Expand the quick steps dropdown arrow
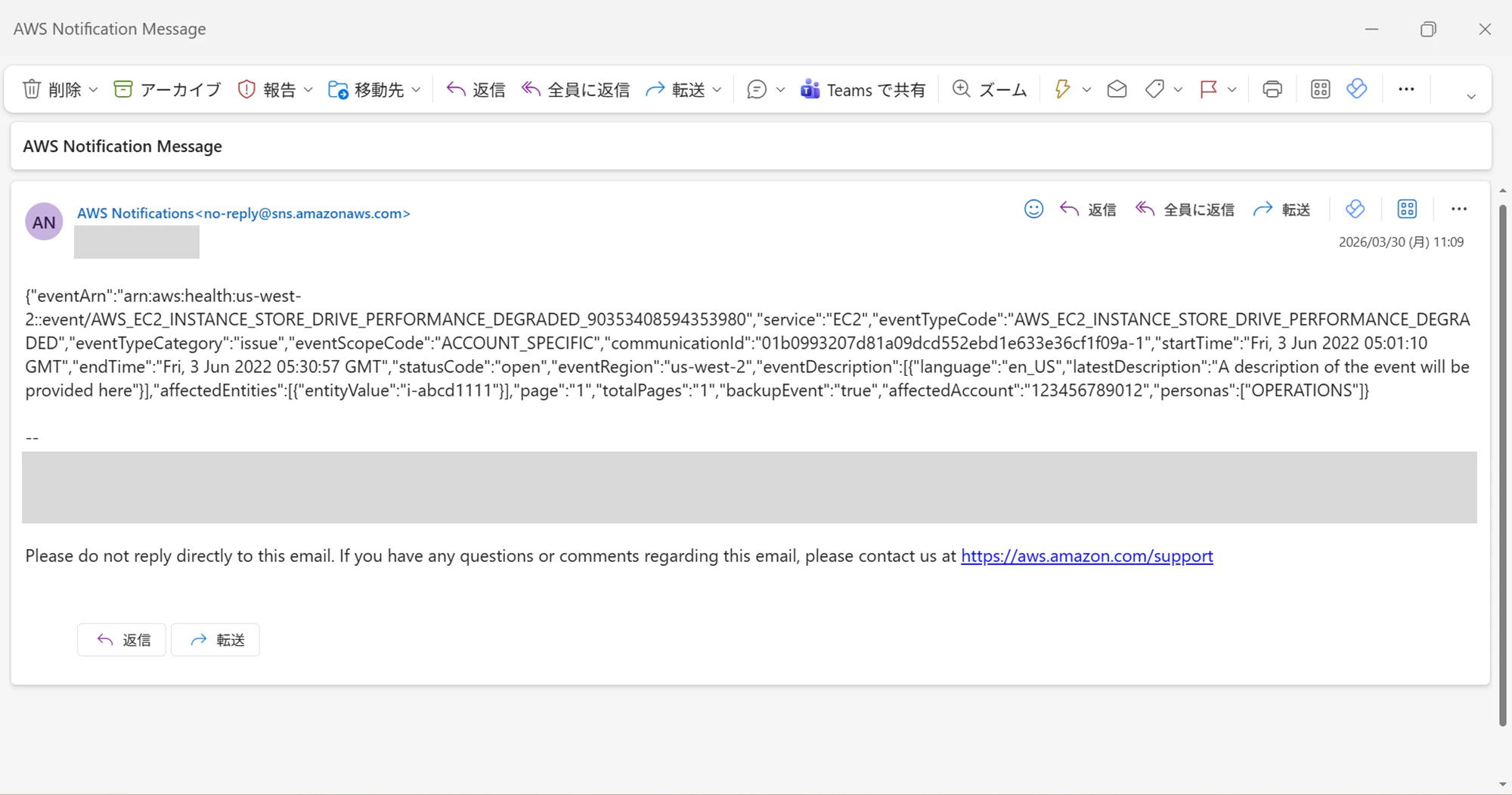Screen dimensions: 1512x795 (x=1086, y=89)
